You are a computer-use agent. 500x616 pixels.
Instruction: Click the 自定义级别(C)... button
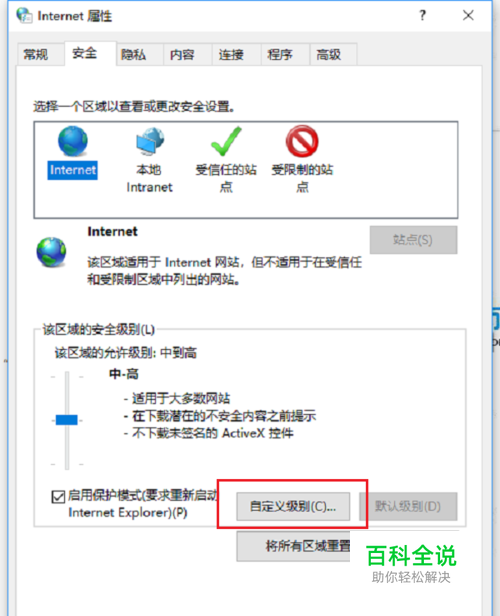tap(293, 506)
